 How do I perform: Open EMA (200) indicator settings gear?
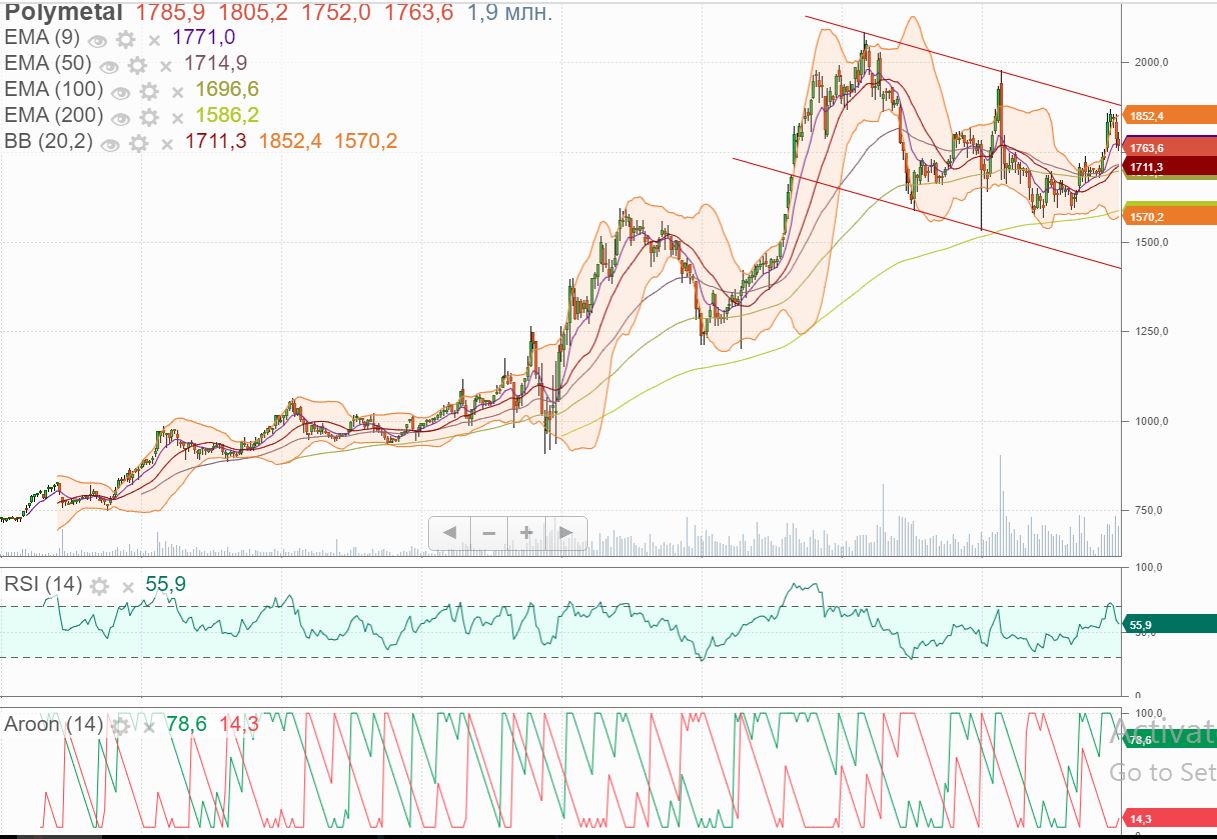click(149, 118)
